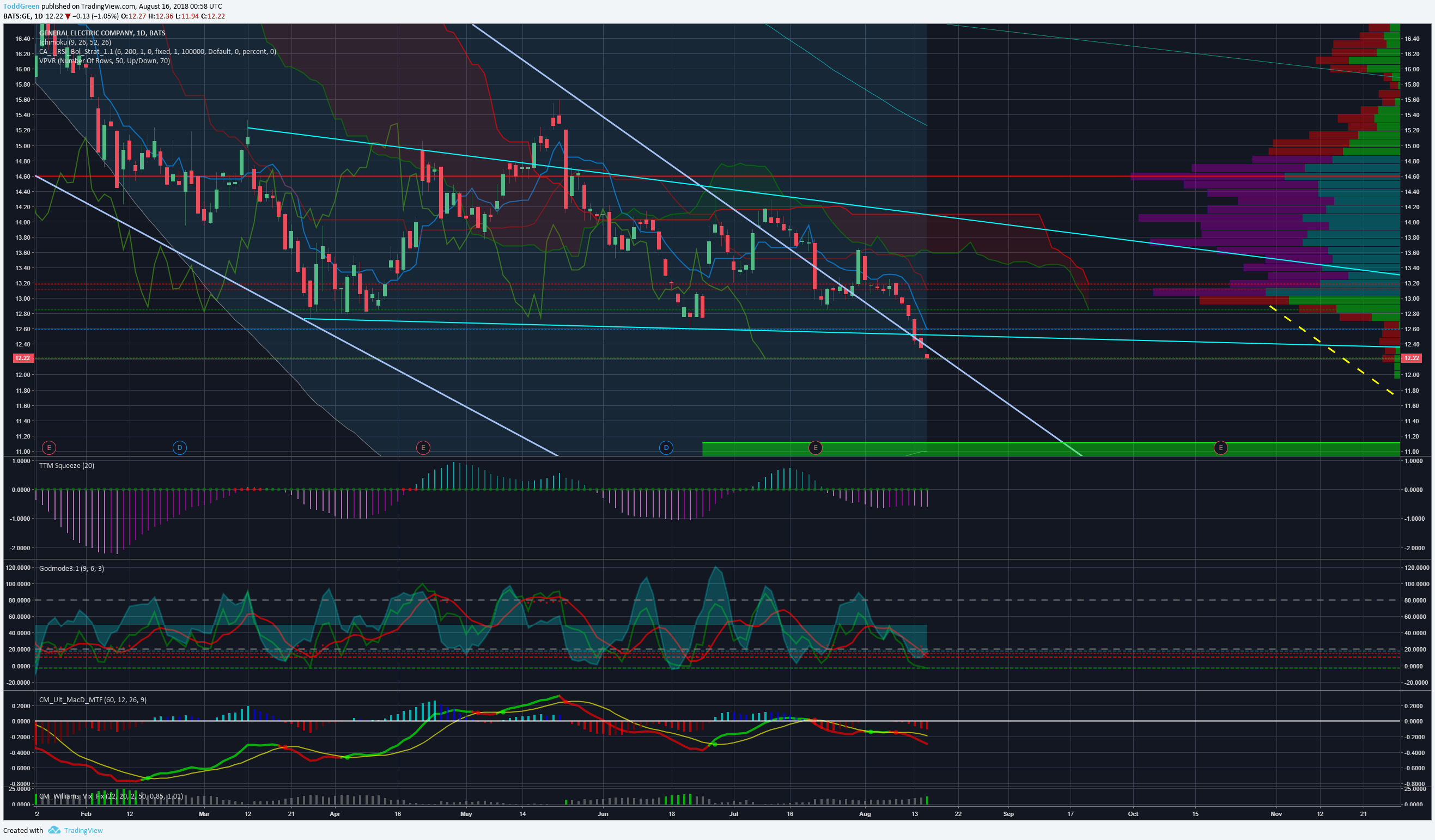Viewport: 1435px width, 840px height.
Task: Click the earnings E marker before Feb
Action: (49, 448)
